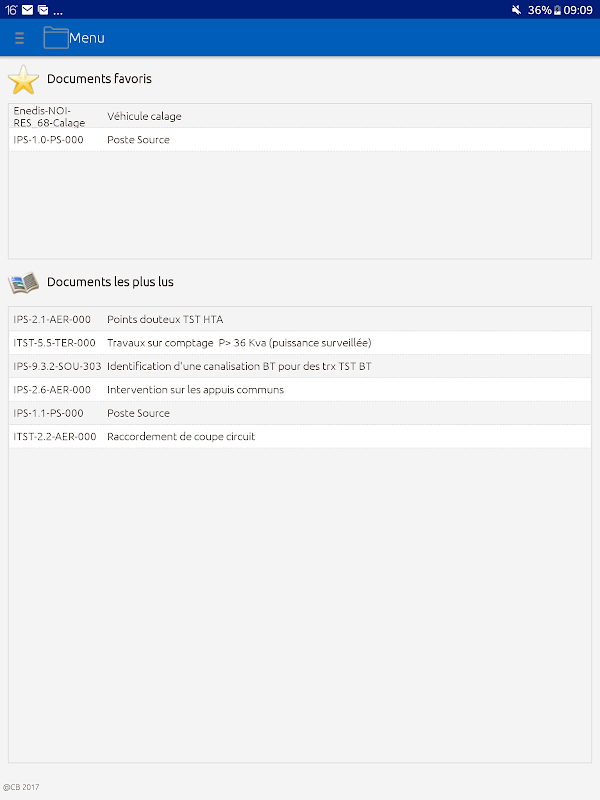
Task: Open Véhicule calage favorite document
Action: click(x=144, y=116)
